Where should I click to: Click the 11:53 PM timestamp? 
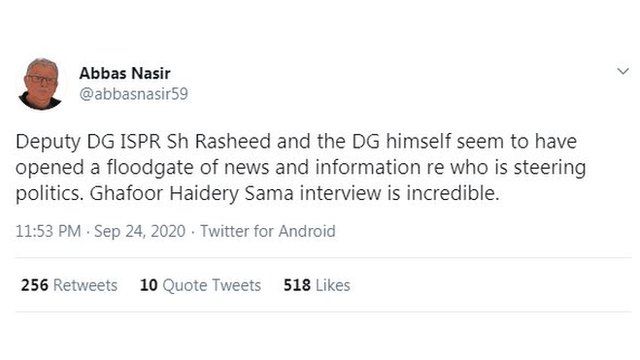point(48,231)
